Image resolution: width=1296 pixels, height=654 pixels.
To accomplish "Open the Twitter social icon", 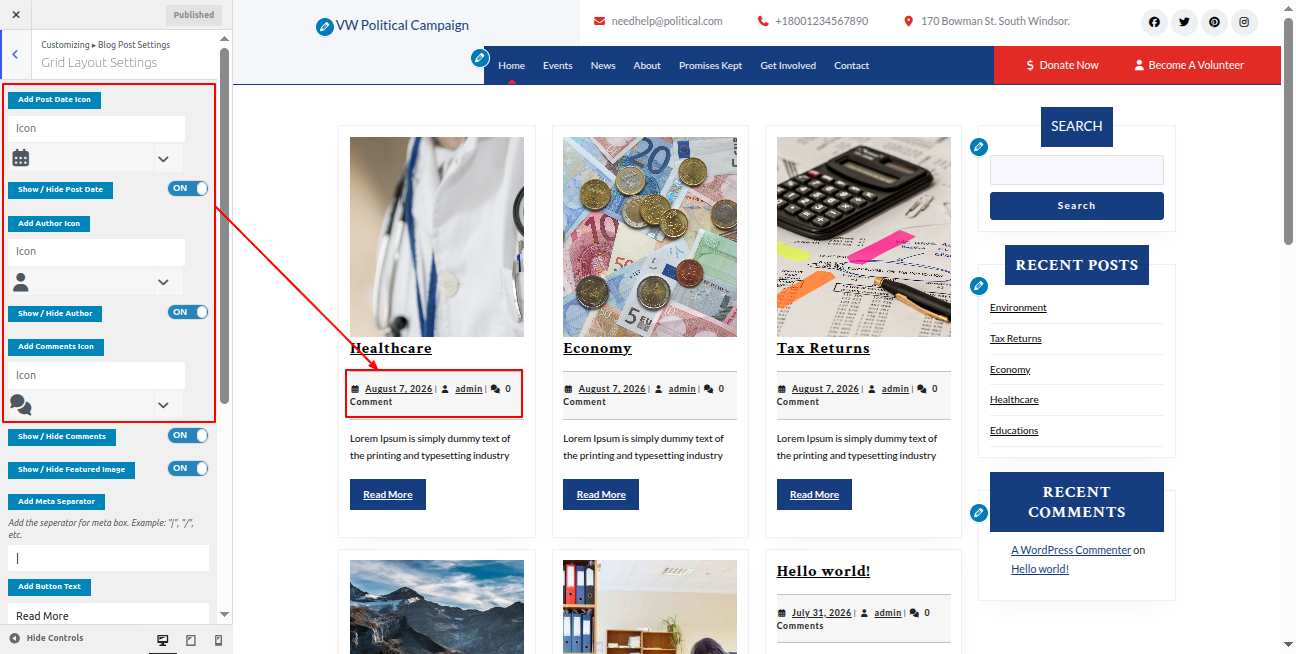I will click(x=1184, y=22).
